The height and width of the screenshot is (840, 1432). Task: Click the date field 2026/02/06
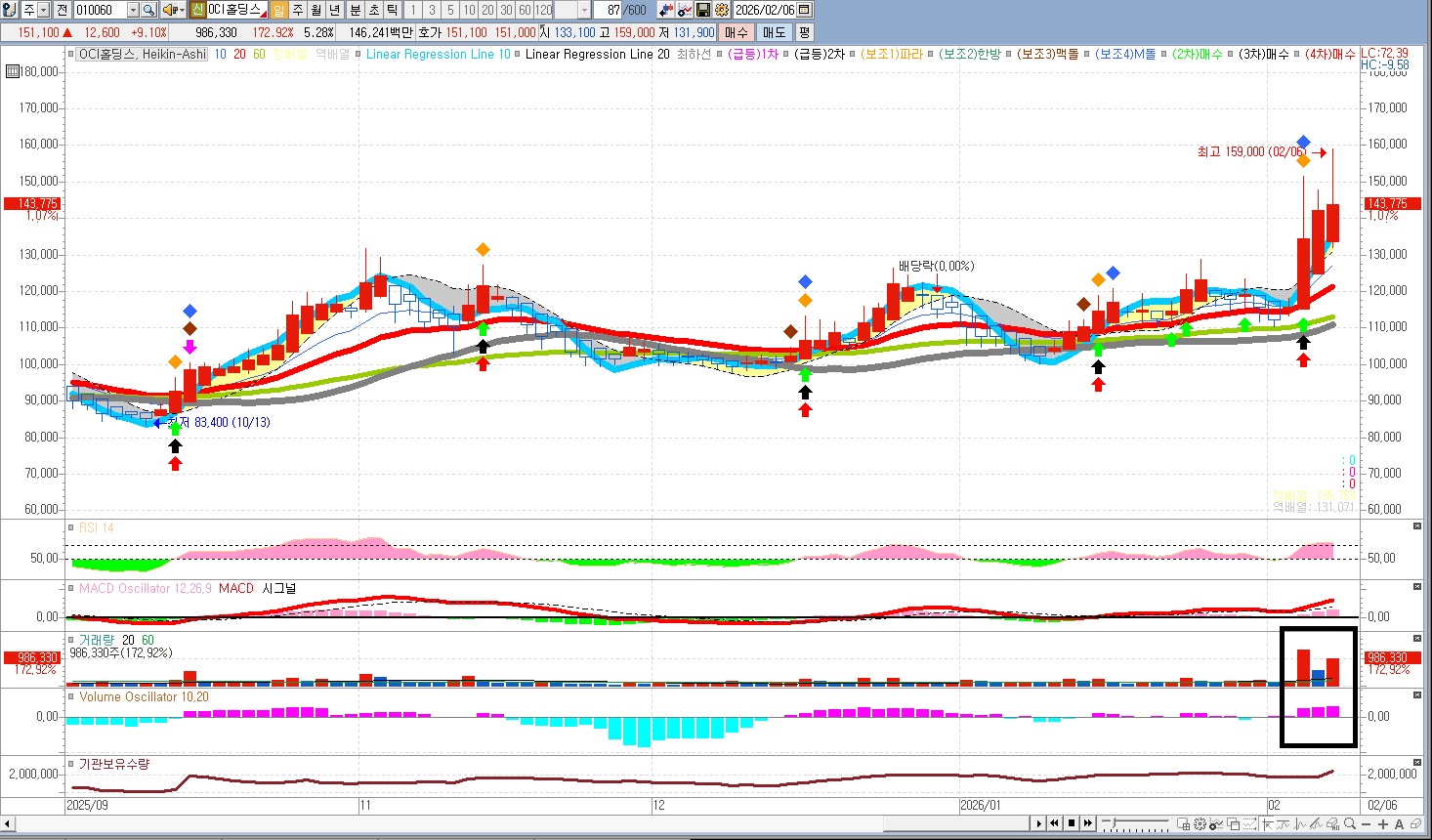pyautogui.click(x=765, y=10)
